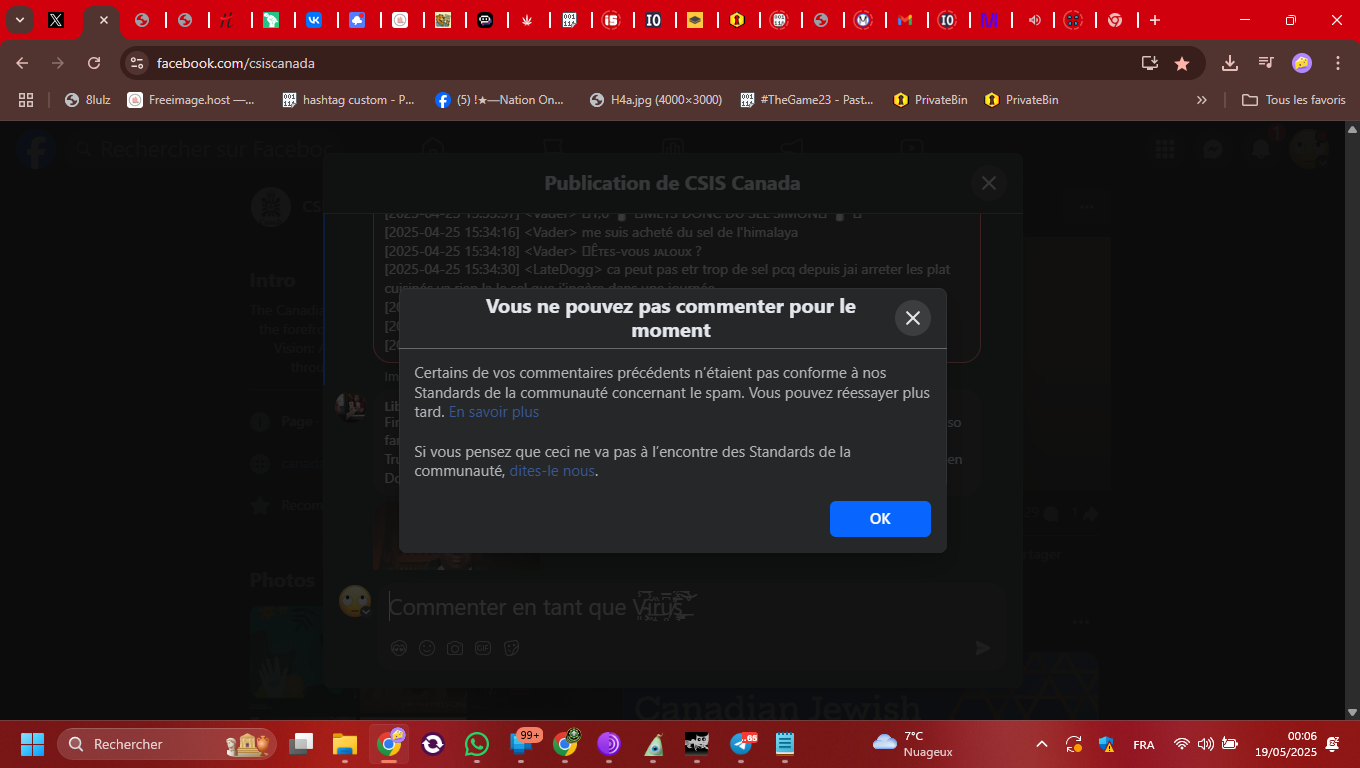This screenshot has width=1360, height=768.
Task: Open the 8lulz bookmark
Action: pyautogui.click(x=87, y=100)
